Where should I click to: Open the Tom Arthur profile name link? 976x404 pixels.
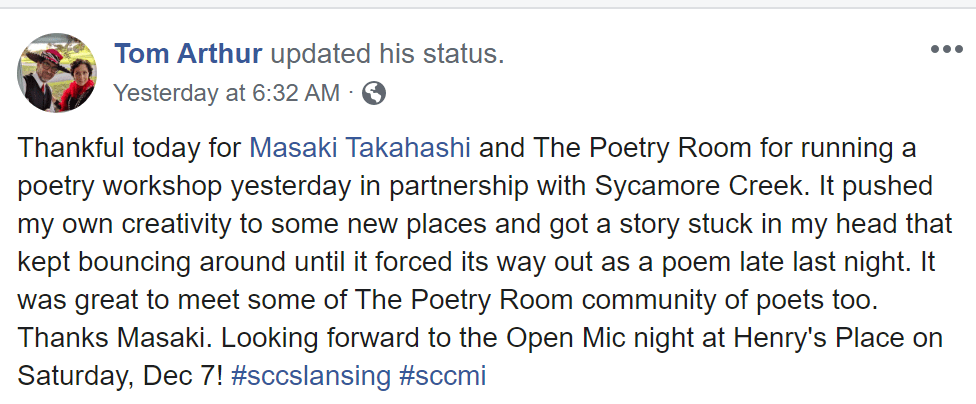pyautogui.click(x=189, y=53)
